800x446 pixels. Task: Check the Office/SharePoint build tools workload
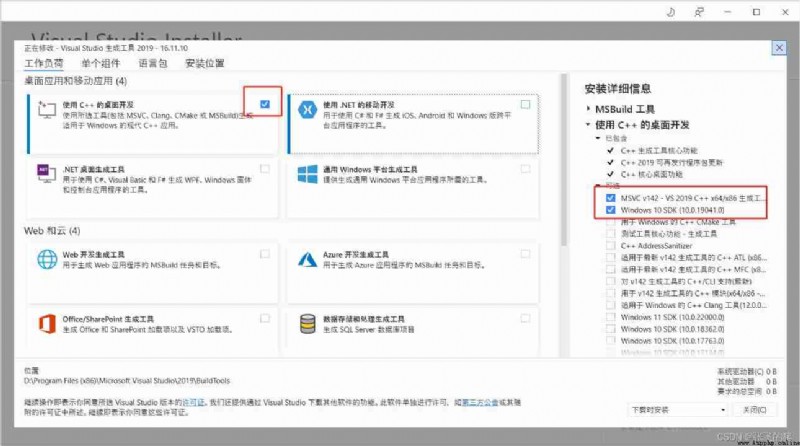(264, 318)
